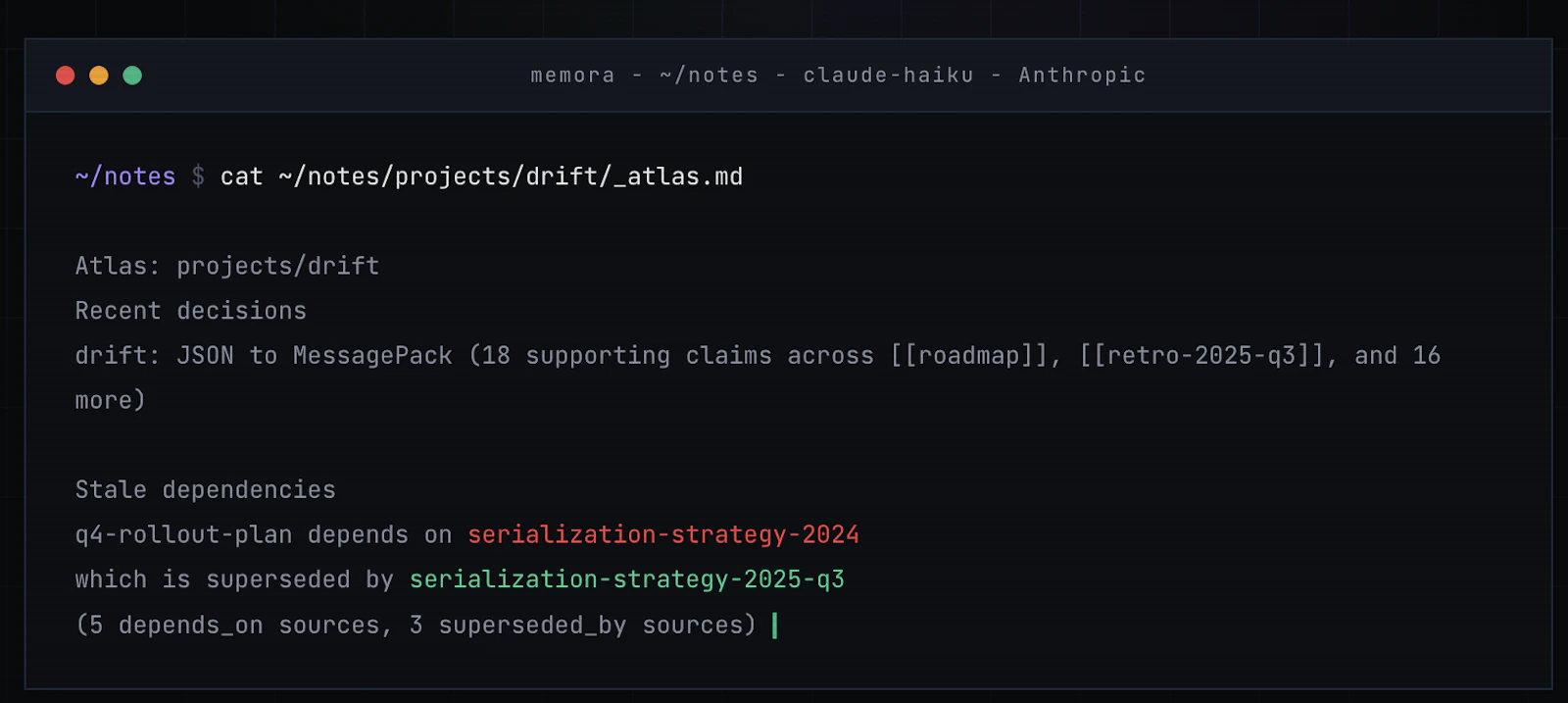Click the green maximize window dot
Viewport: 1568px width, 703px height.
point(132,75)
